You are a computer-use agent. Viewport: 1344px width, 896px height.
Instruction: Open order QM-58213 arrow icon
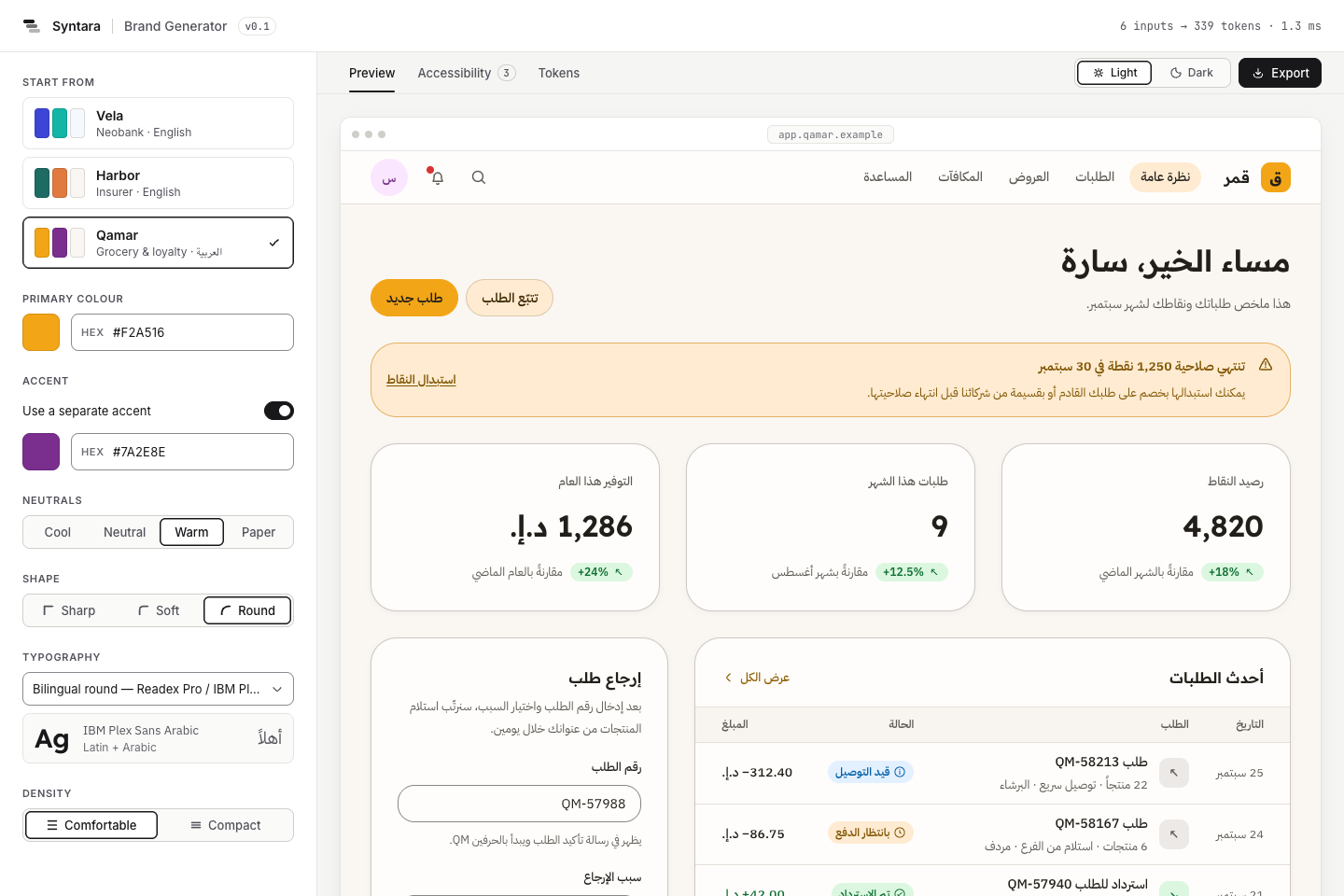click(x=1174, y=773)
